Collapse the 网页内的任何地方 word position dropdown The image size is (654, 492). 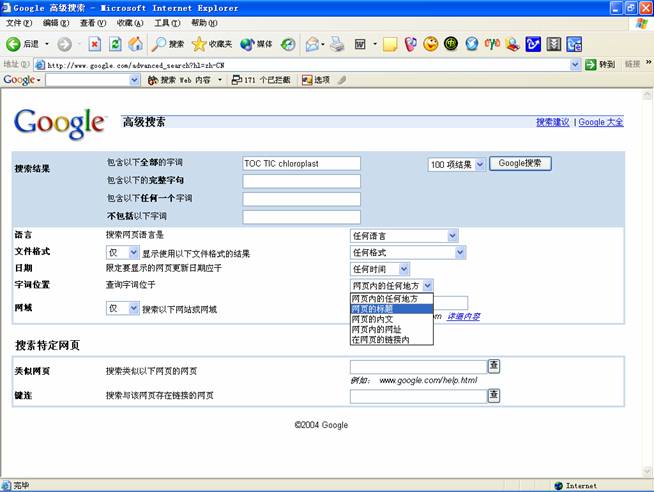point(428,286)
